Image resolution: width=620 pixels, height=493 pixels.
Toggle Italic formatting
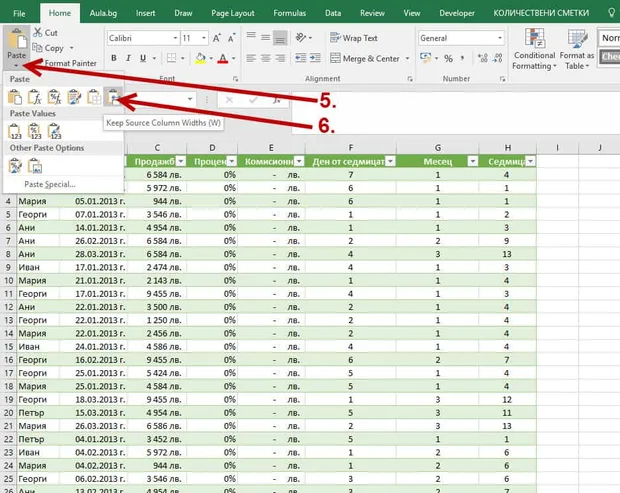point(128,59)
